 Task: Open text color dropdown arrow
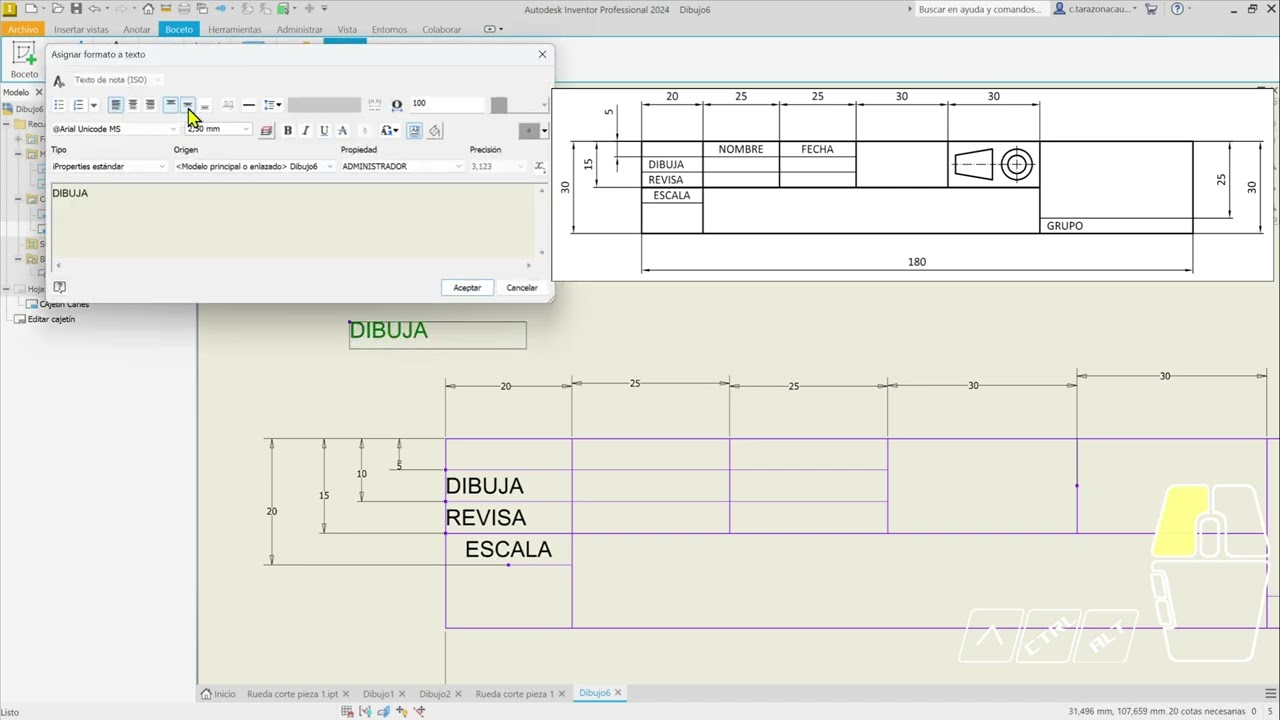(x=544, y=130)
